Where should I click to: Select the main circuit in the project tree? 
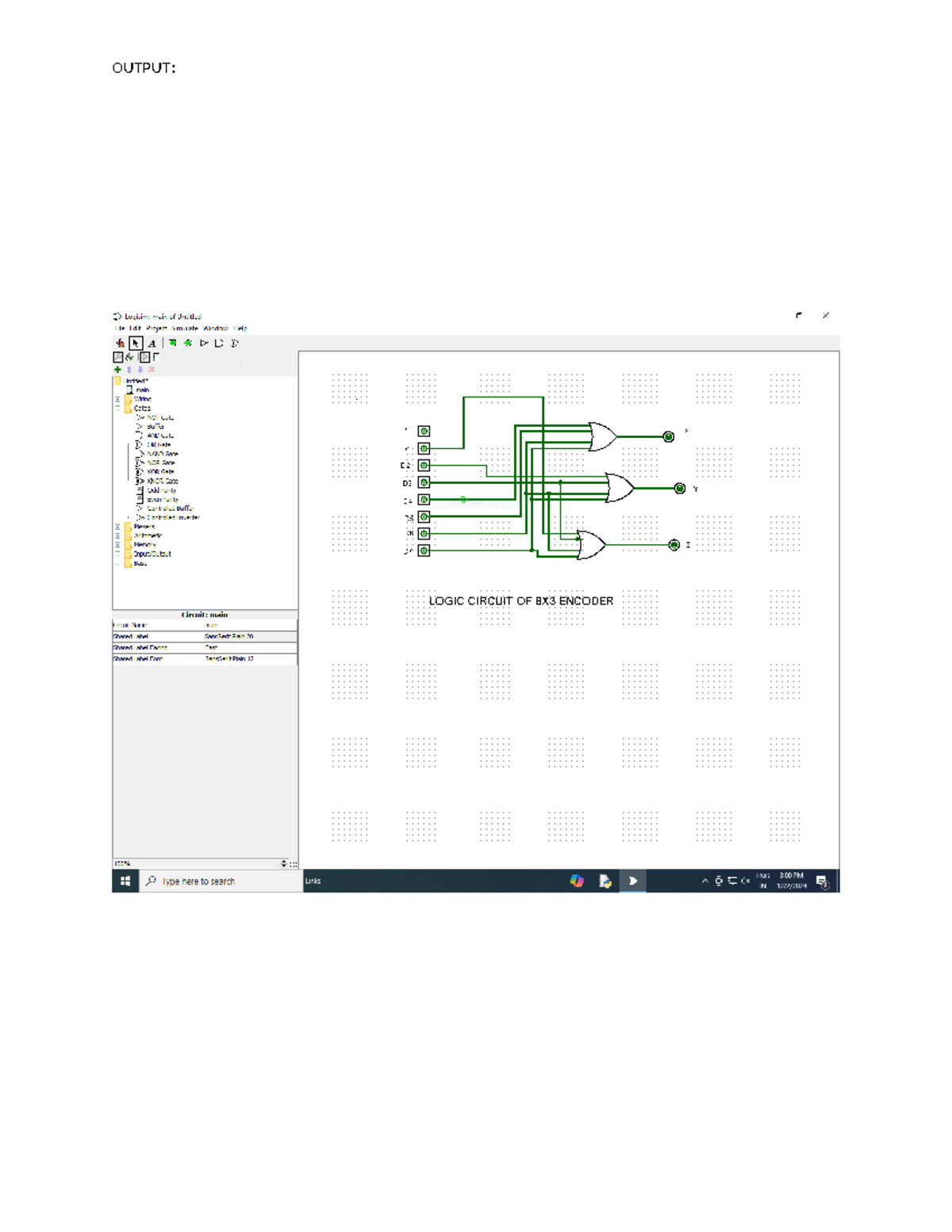141,390
